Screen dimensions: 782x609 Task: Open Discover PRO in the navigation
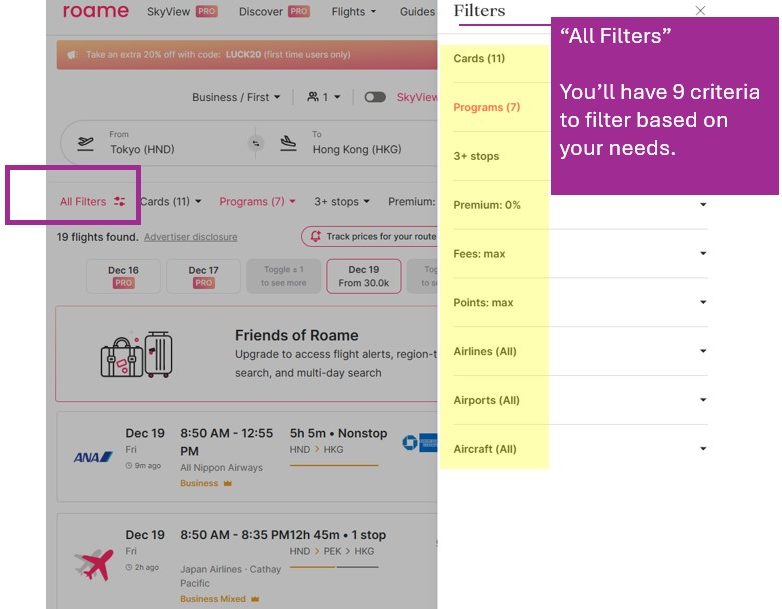point(274,11)
